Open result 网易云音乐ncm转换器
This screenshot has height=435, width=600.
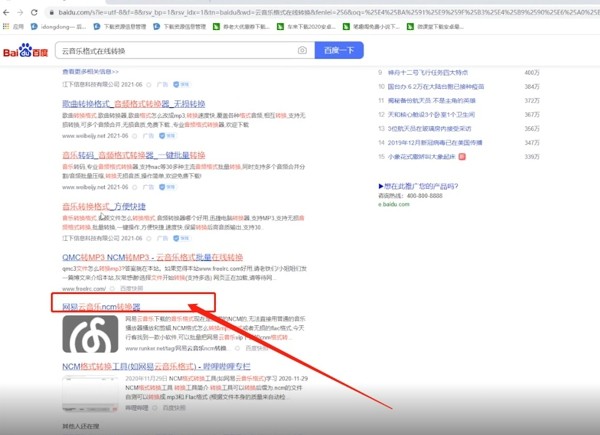(x=101, y=307)
